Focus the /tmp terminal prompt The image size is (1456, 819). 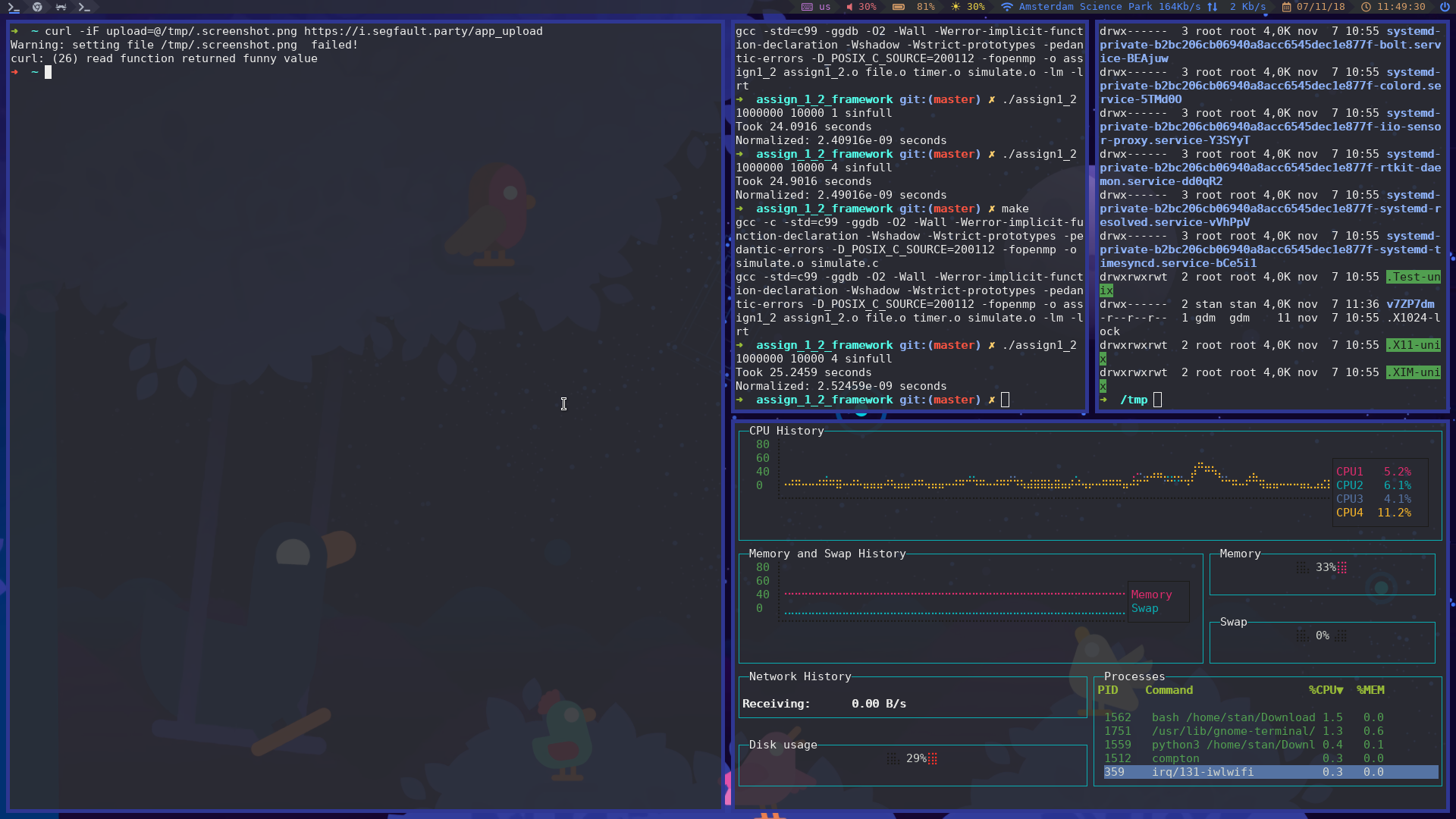tap(1157, 400)
